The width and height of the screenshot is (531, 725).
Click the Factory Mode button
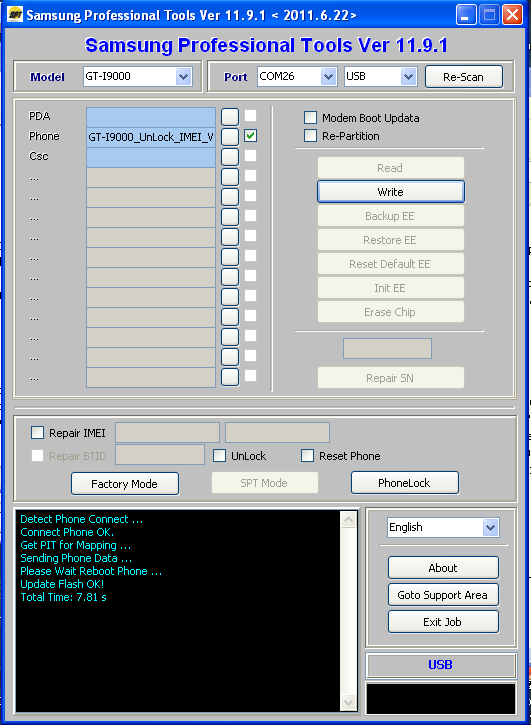pos(124,484)
